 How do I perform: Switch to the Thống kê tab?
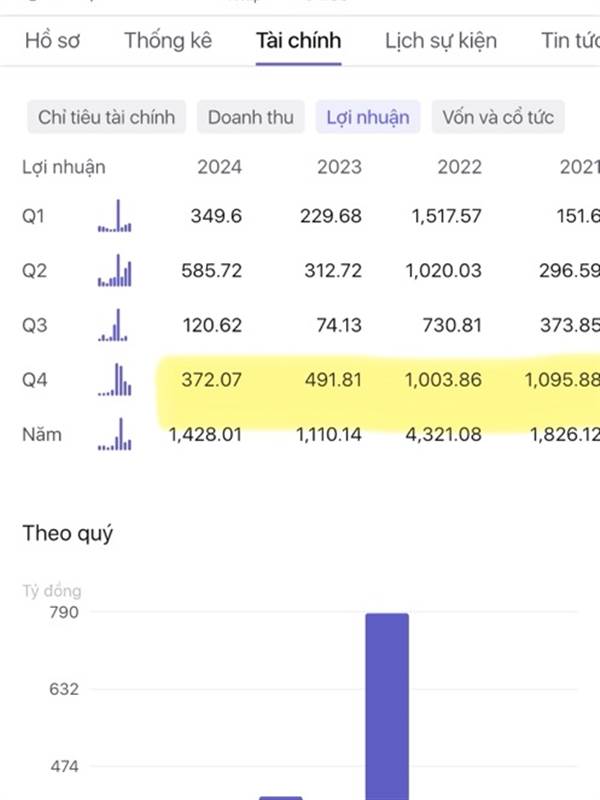coord(167,41)
